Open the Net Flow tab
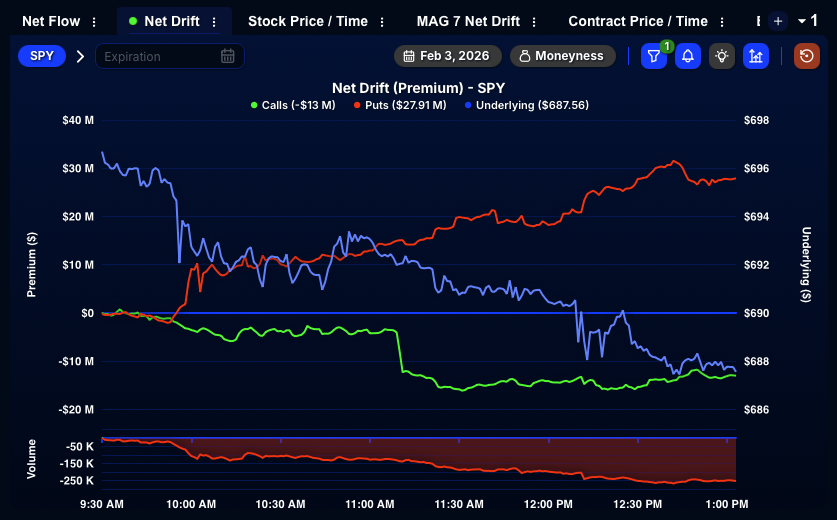 51,21
